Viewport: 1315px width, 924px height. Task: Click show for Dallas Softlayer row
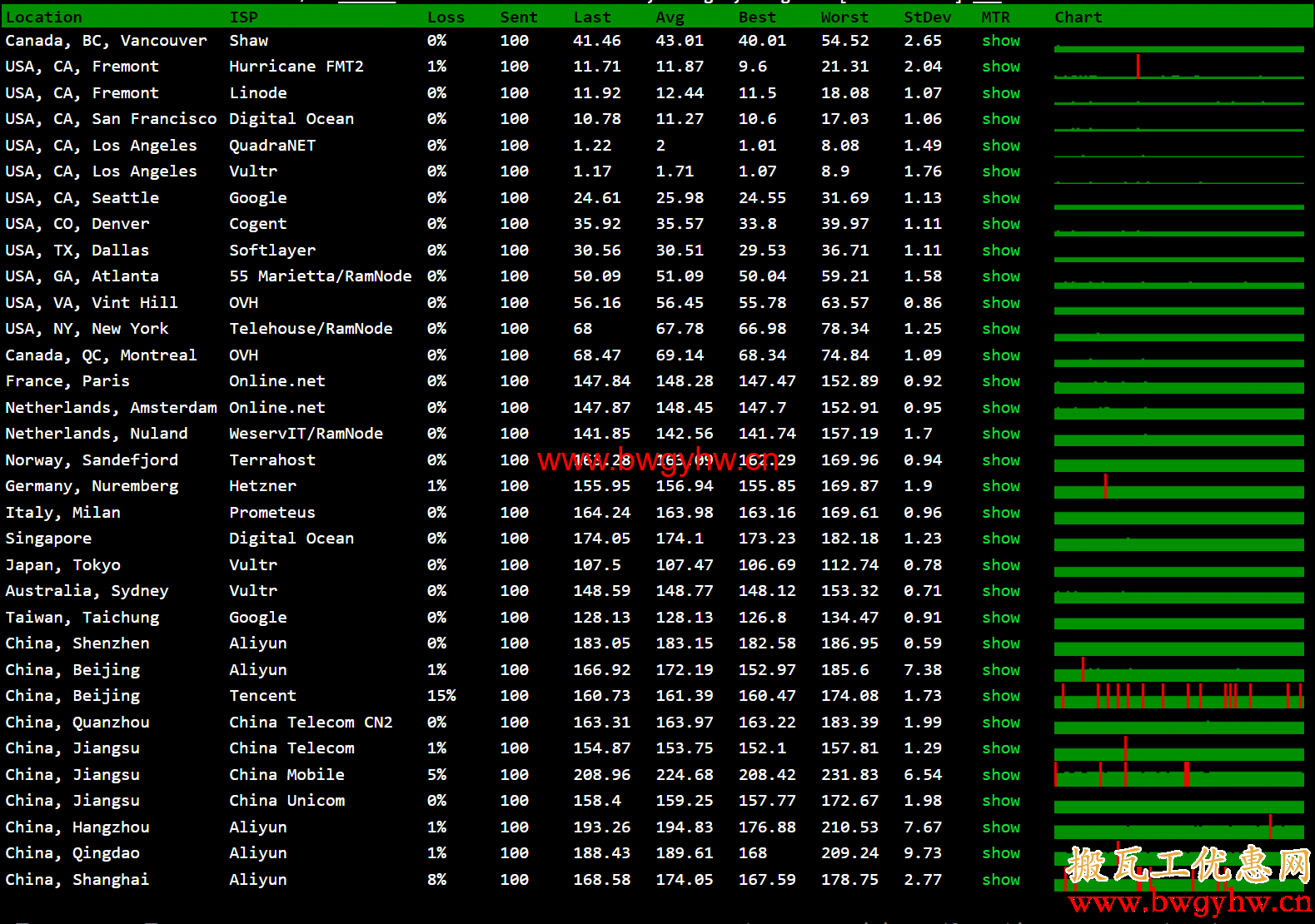pos(1000,251)
